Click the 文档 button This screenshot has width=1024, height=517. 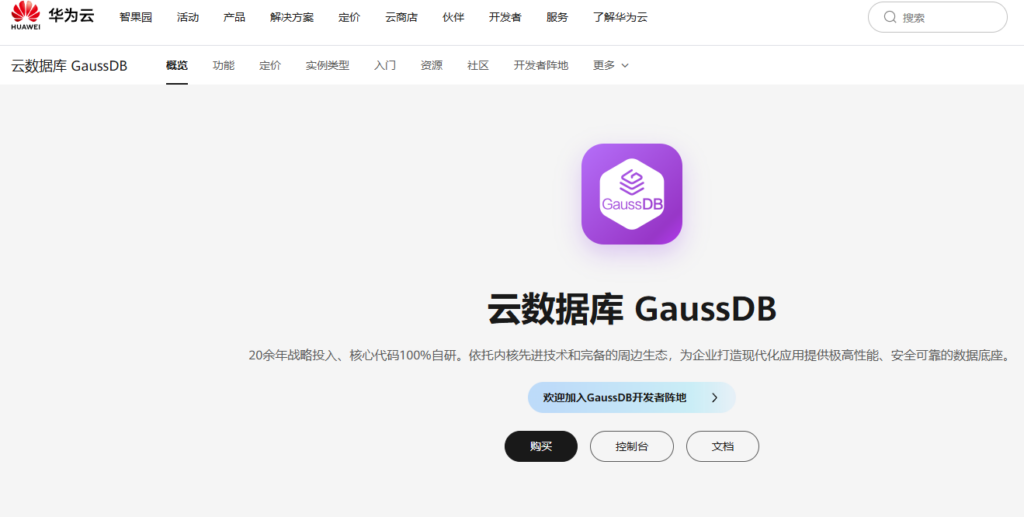pyautogui.click(x=722, y=446)
